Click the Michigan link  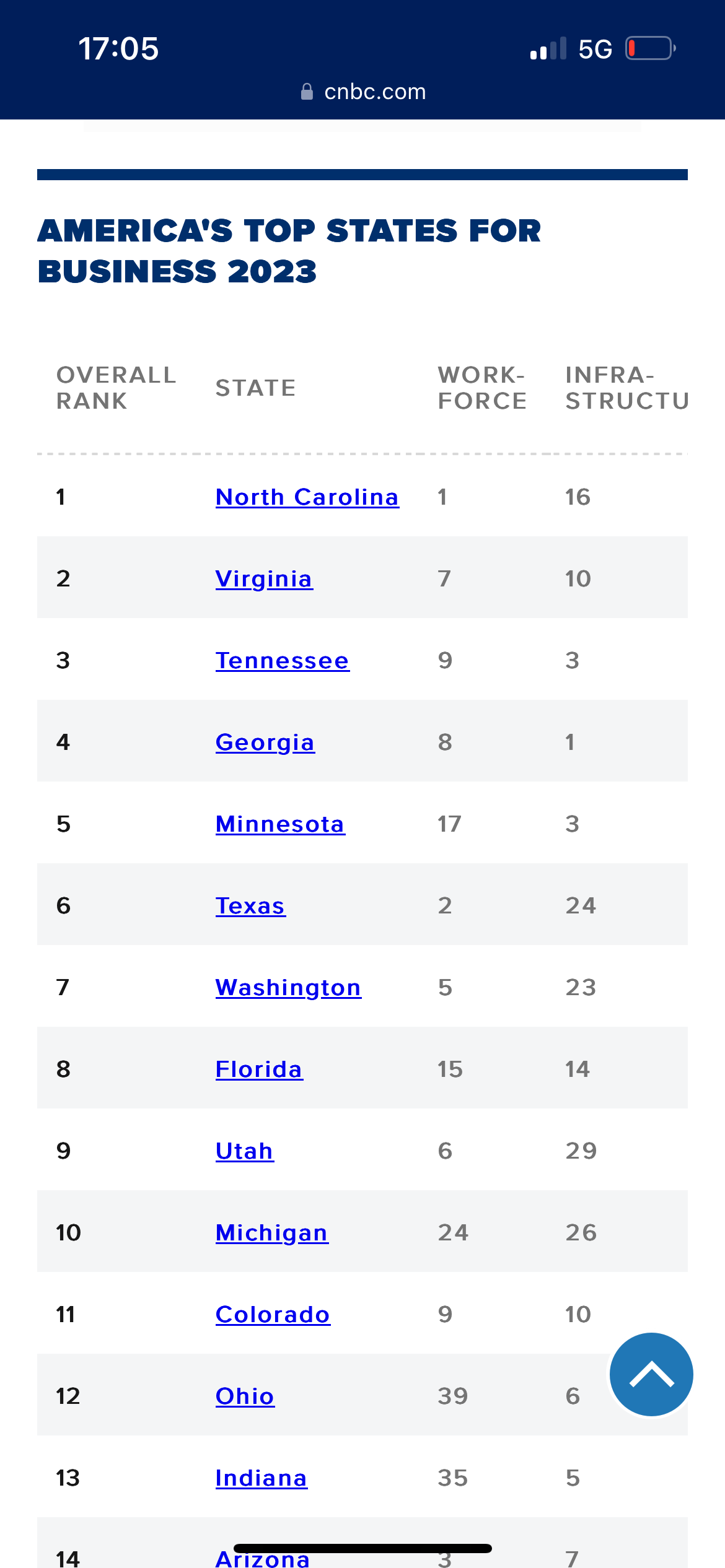coord(272,1232)
